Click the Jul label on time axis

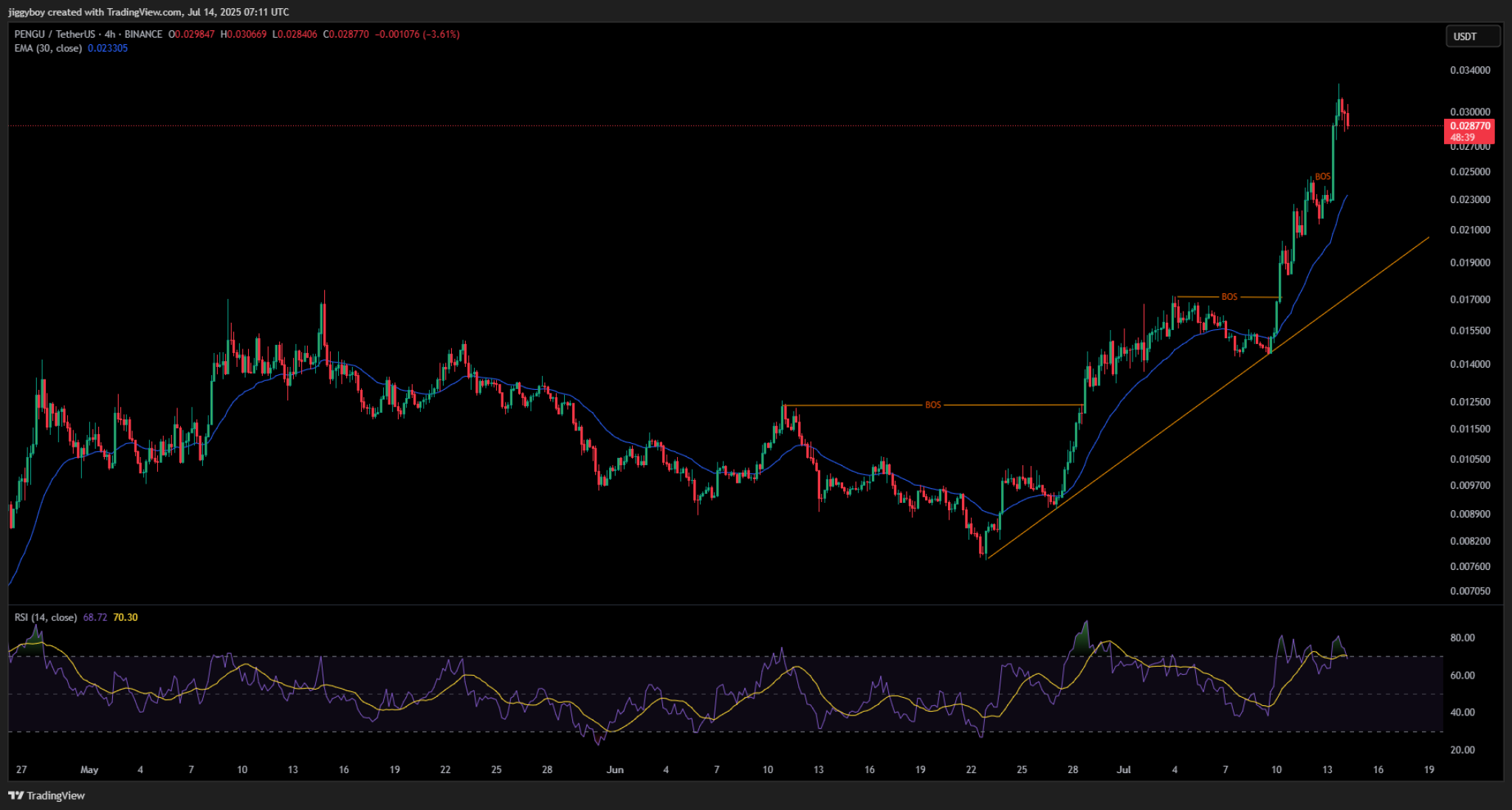coord(1124,769)
